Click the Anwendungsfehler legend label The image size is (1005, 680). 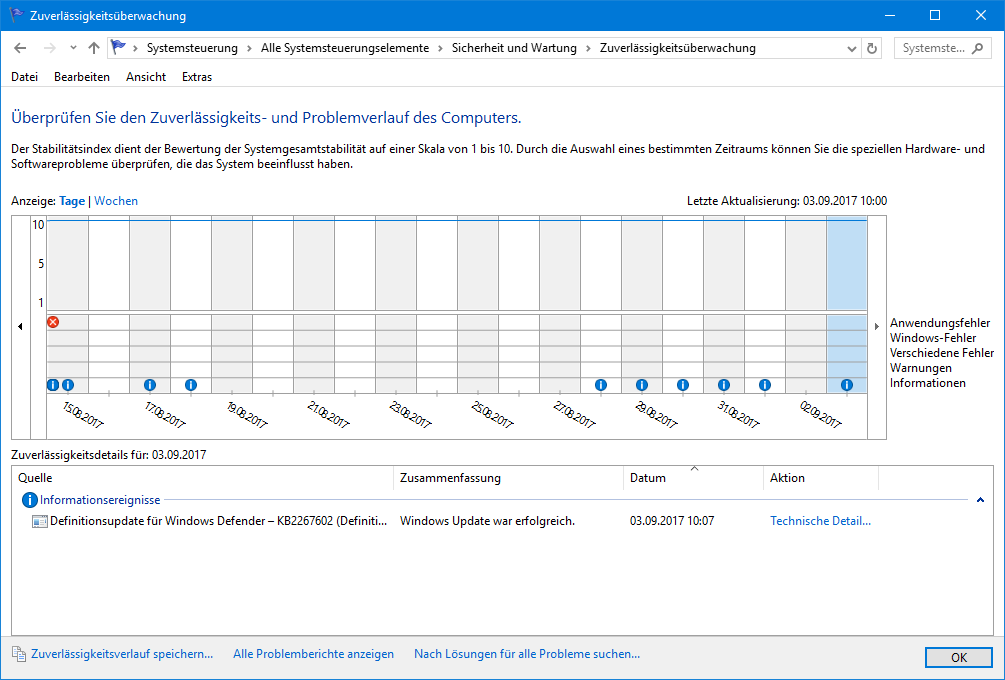pos(940,323)
